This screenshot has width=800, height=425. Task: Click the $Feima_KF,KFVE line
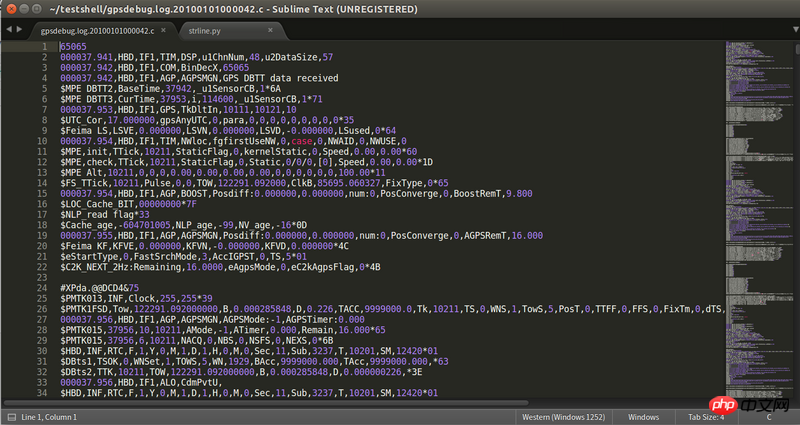pos(205,246)
